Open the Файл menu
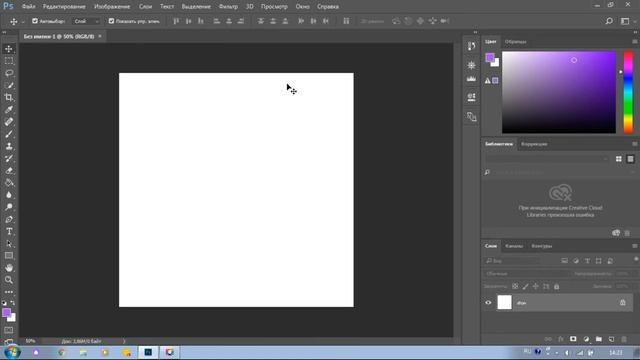The width and height of the screenshot is (640, 360). (28, 7)
